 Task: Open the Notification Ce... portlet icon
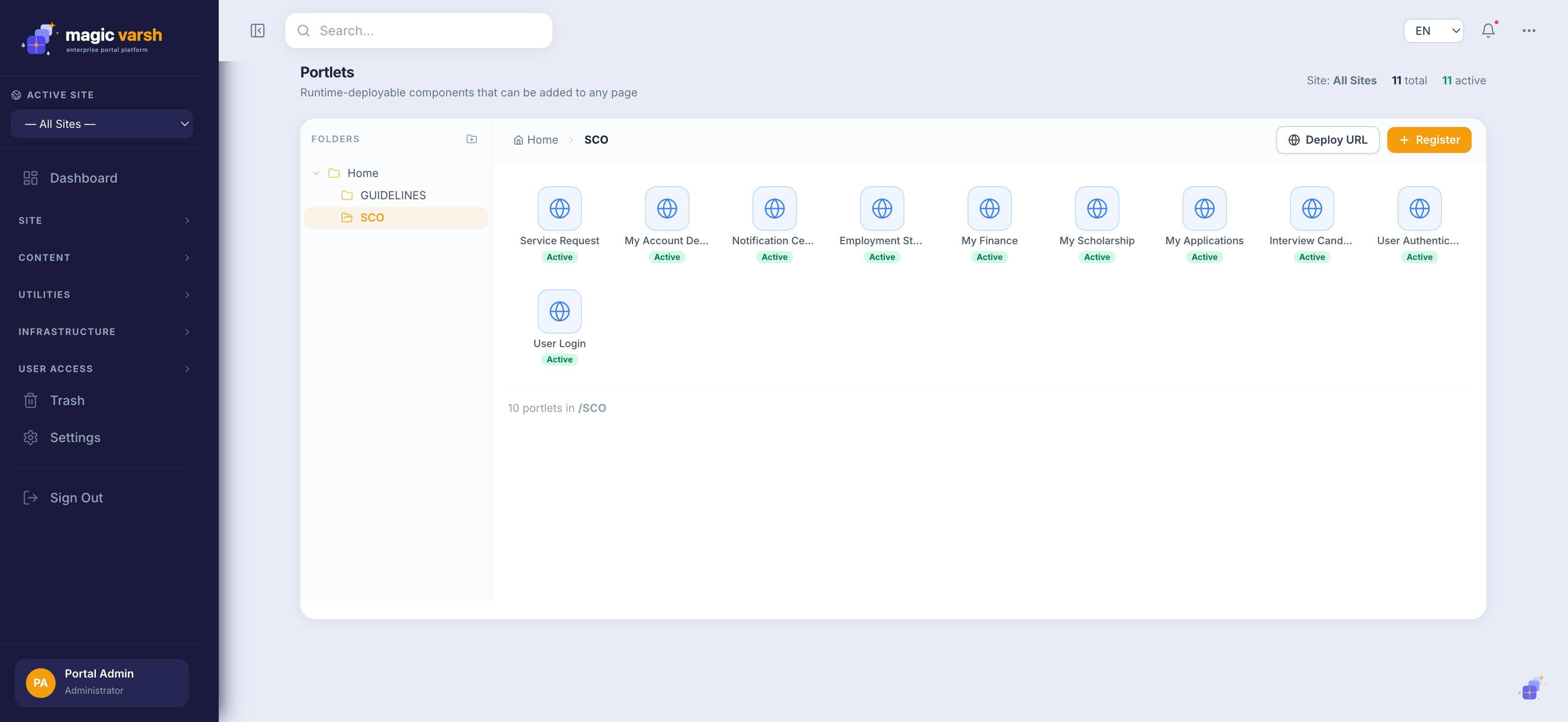(774, 208)
